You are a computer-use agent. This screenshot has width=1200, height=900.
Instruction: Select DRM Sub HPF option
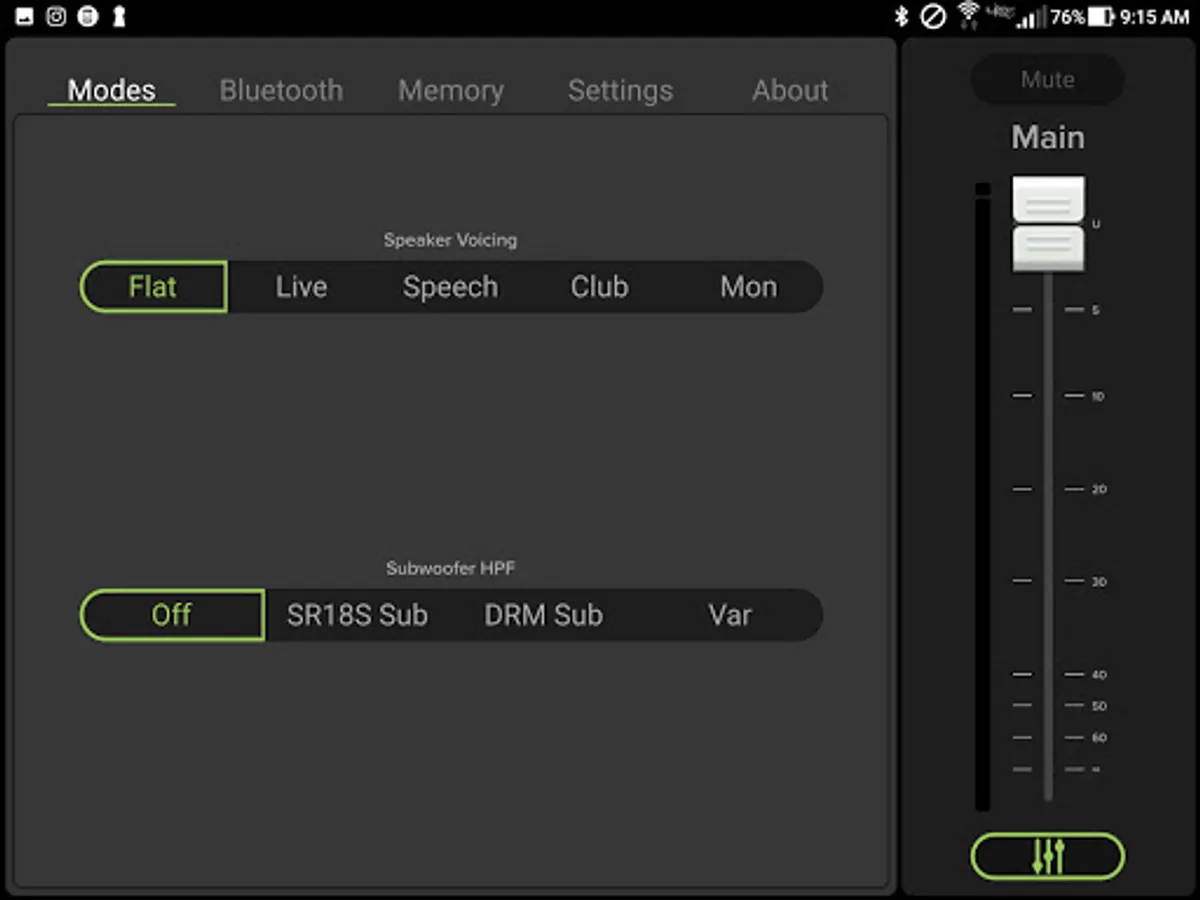coord(543,615)
